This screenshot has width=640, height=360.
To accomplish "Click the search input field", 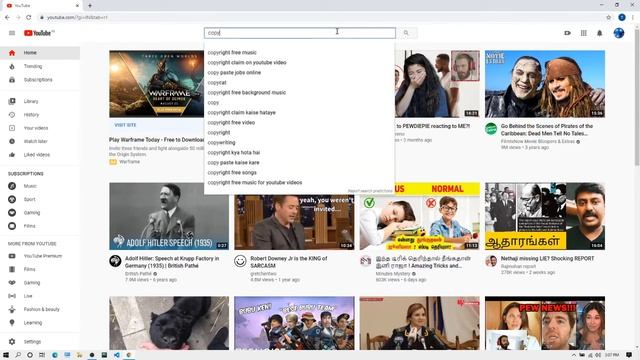I will point(300,33).
